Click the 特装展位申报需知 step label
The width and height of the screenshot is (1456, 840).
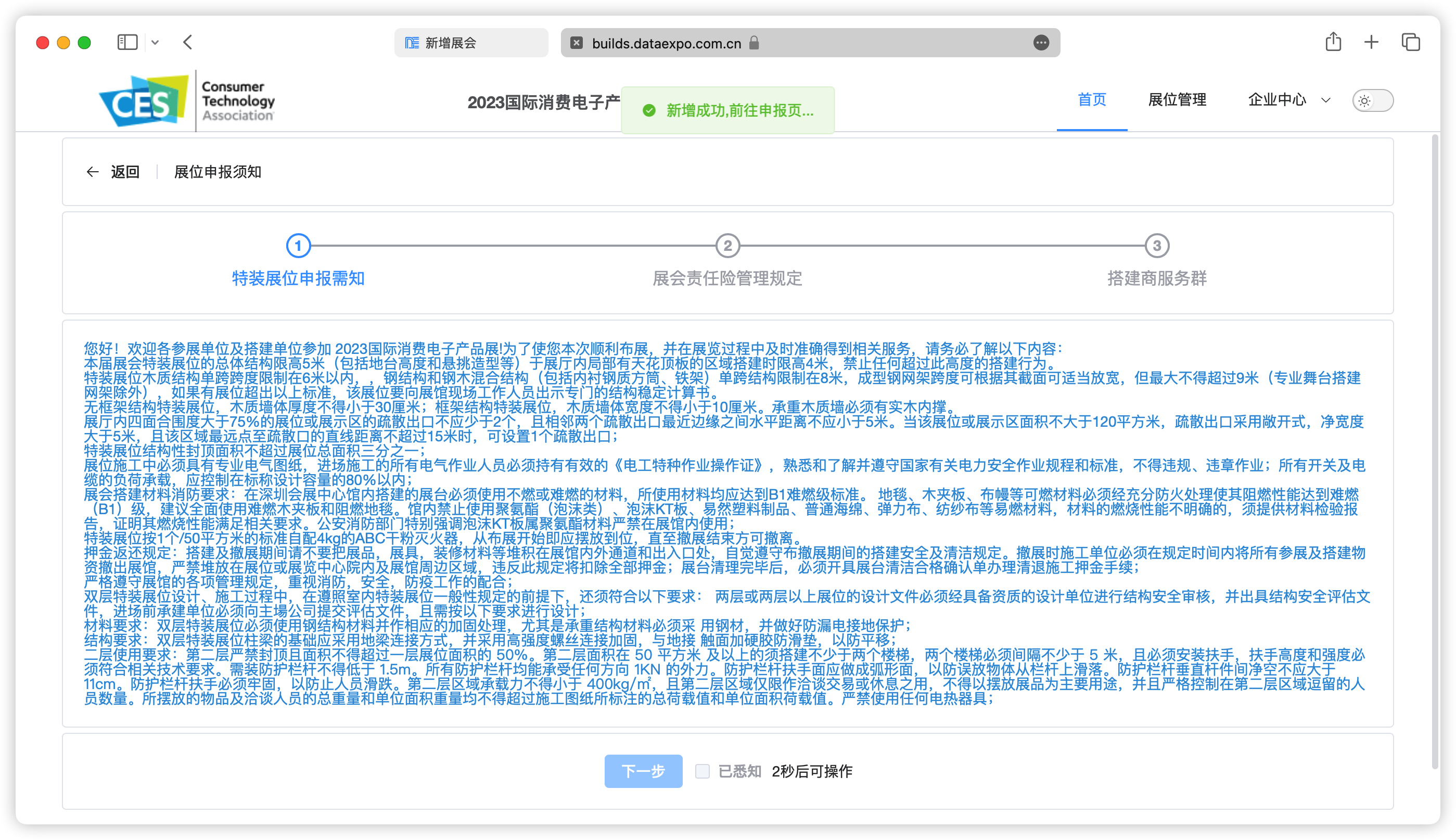pos(298,278)
